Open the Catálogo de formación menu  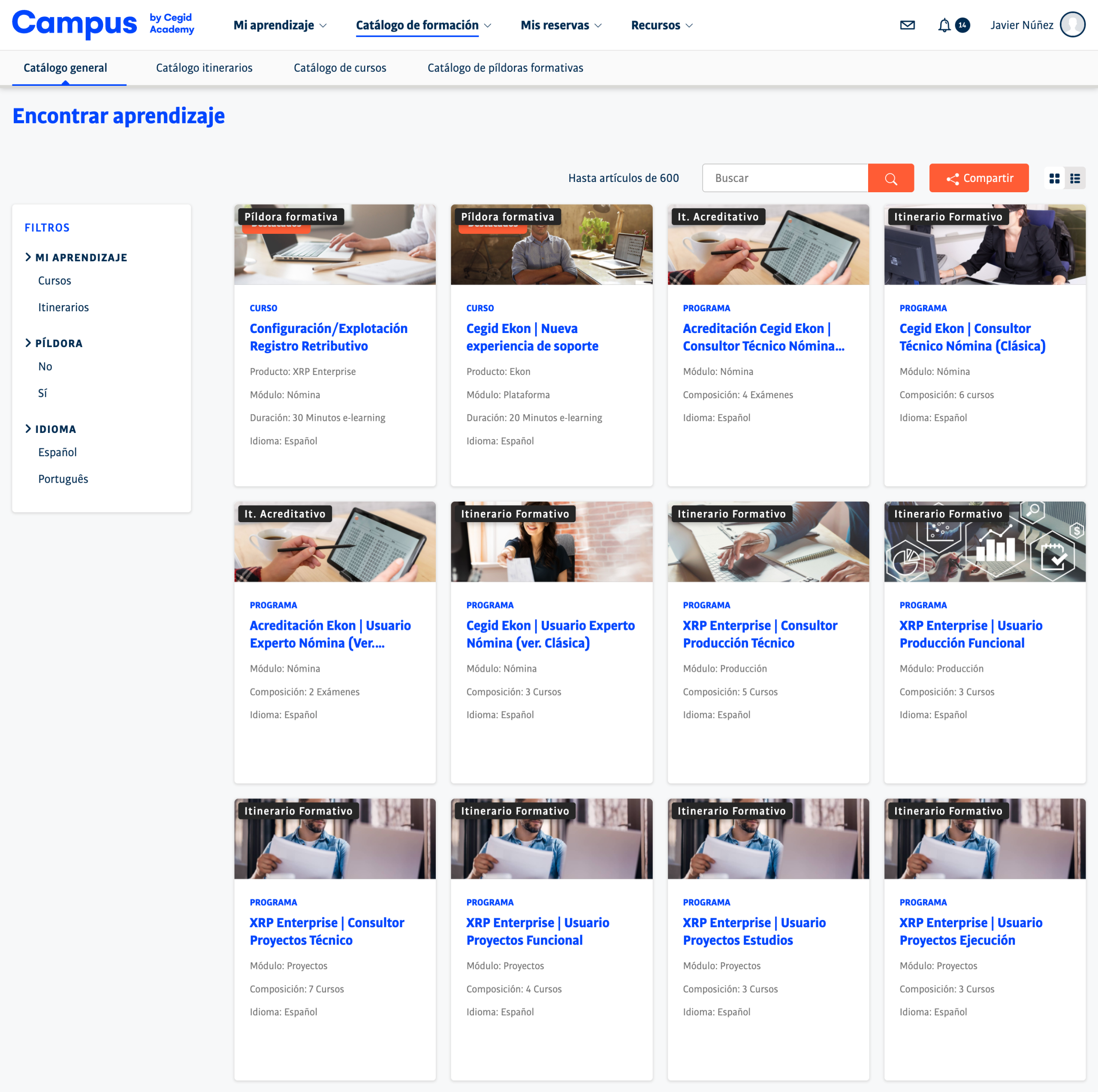click(x=423, y=25)
